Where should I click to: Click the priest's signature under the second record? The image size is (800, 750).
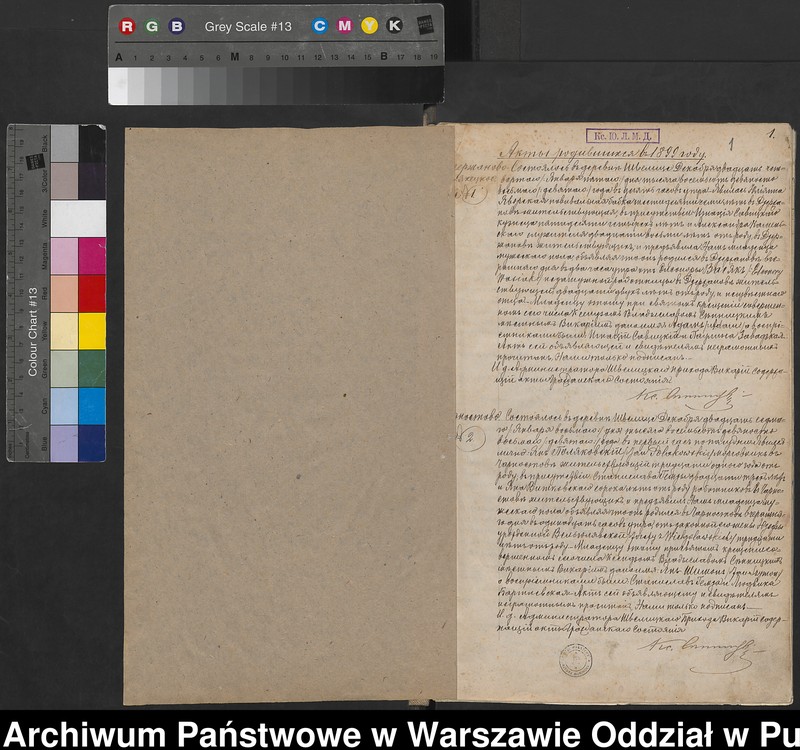[x=702, y=653]
